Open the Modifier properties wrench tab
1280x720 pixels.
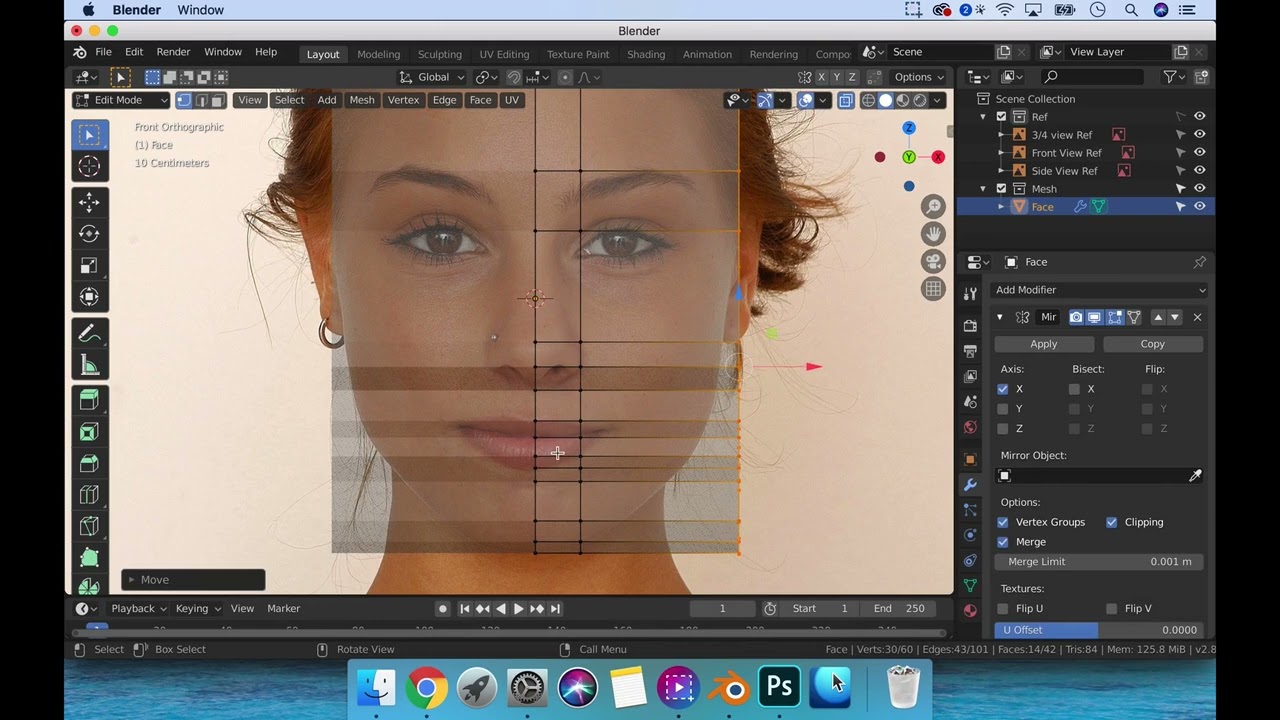click(970, 485)
